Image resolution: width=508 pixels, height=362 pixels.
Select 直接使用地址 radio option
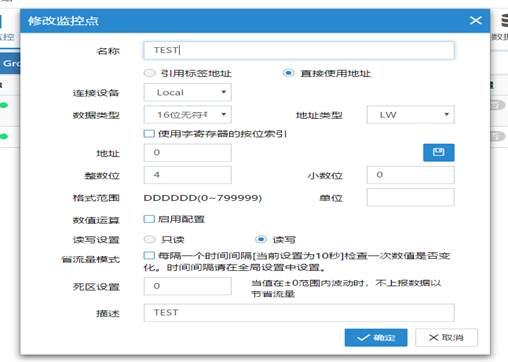288,73
